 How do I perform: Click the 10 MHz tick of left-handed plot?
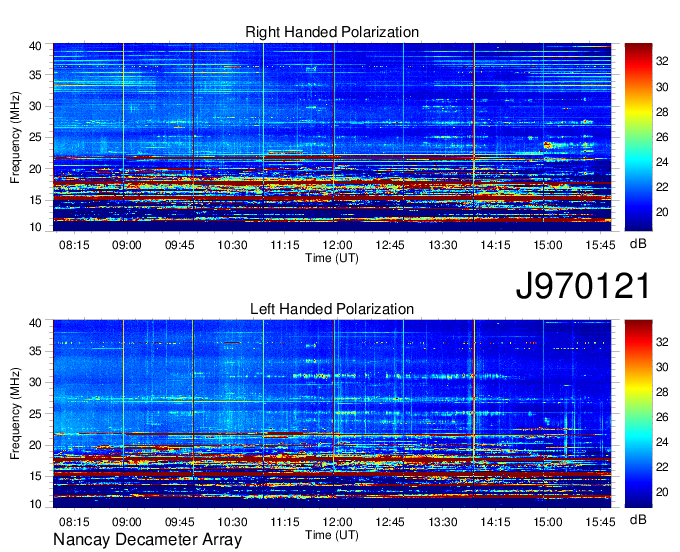click(36, 504)
